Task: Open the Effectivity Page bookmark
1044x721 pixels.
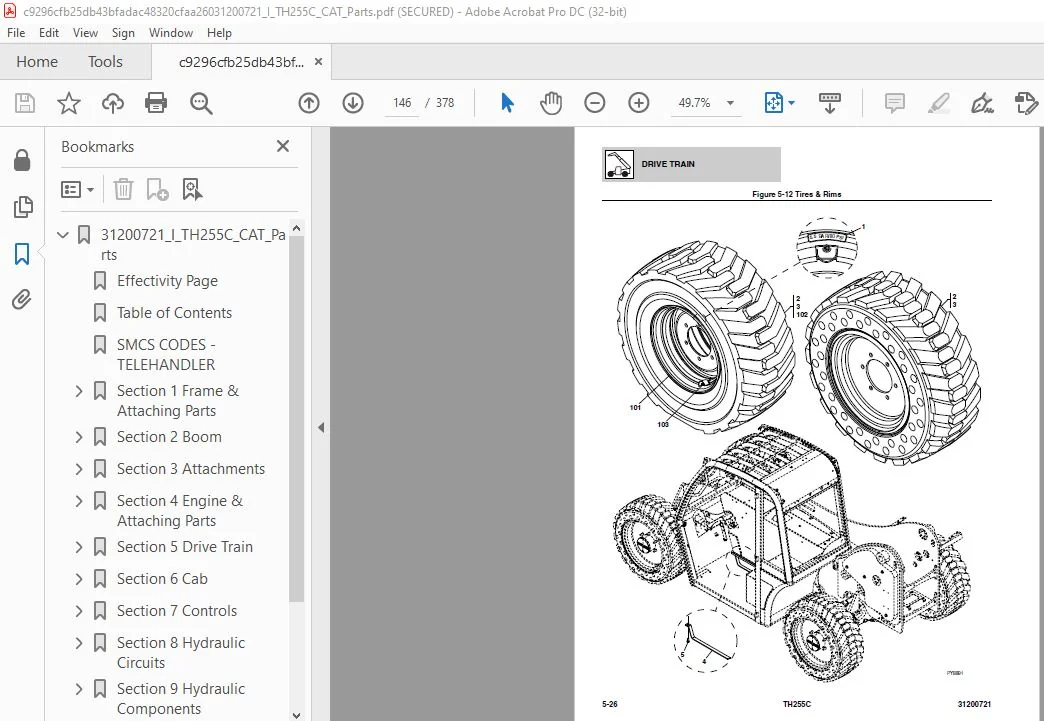Action: click(167, 281)
